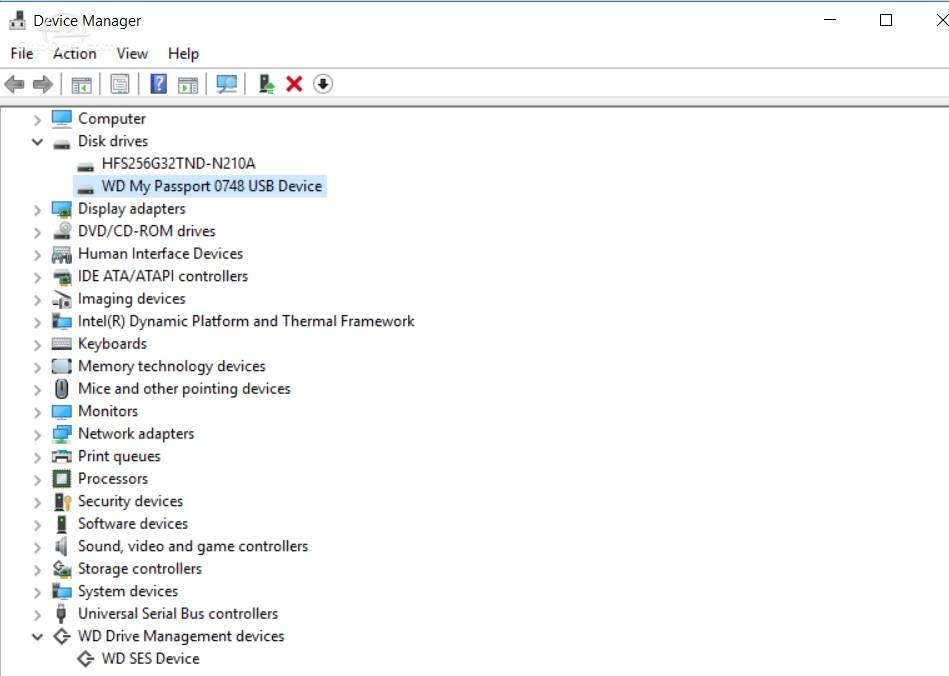Expand the Display adapters node
Image resolution: width=949 pixels, height=676 pixels.
tap(37, 210)
